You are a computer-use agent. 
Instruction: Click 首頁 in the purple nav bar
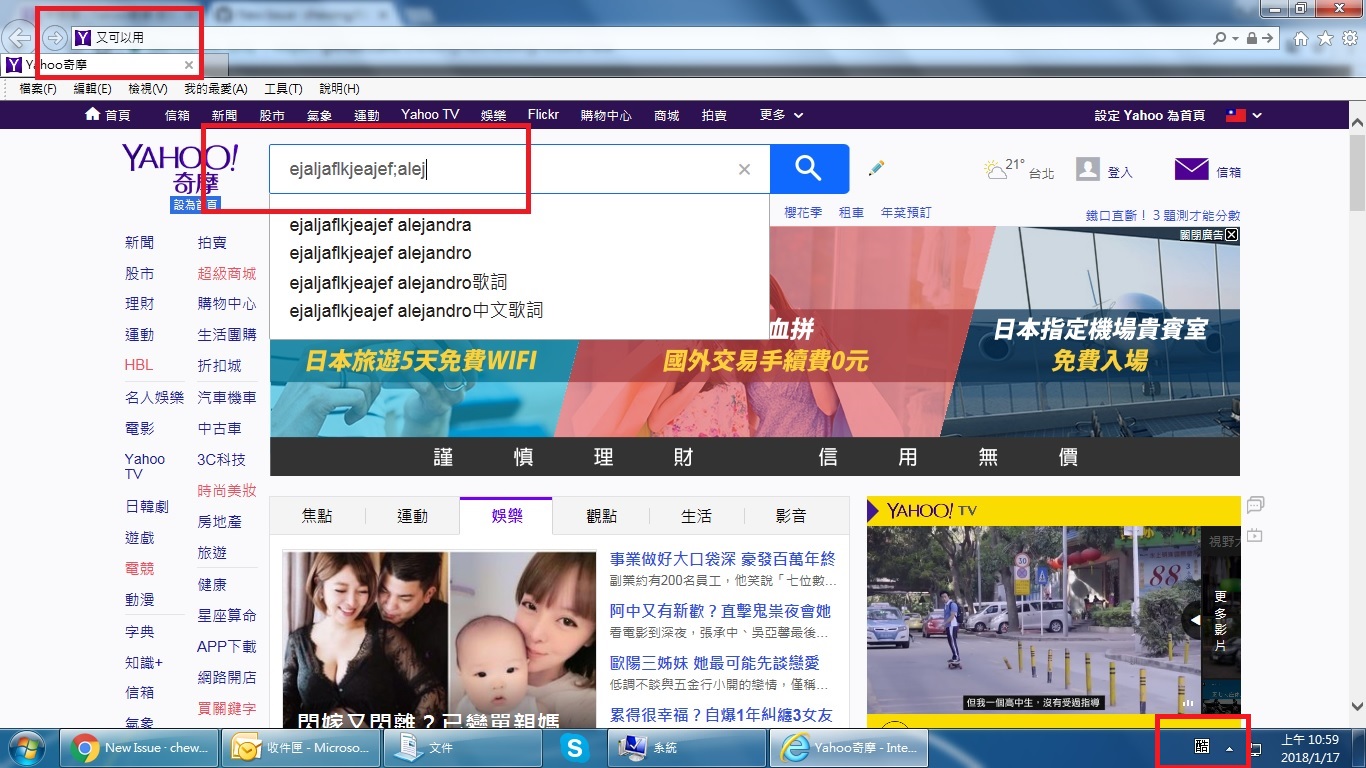point(108,115)
